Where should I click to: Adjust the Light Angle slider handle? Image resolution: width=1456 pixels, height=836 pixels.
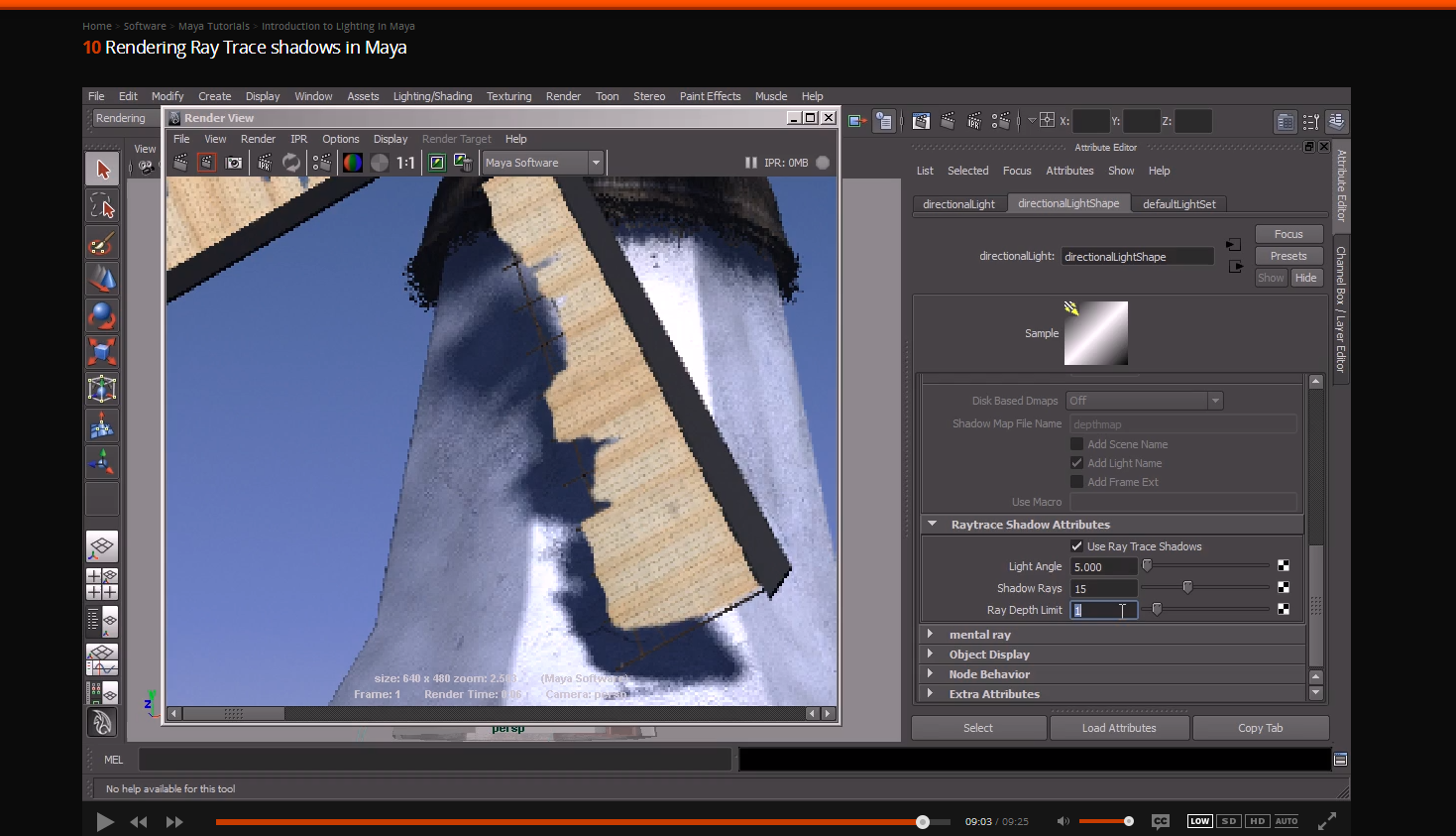[x=1147, y=565]
